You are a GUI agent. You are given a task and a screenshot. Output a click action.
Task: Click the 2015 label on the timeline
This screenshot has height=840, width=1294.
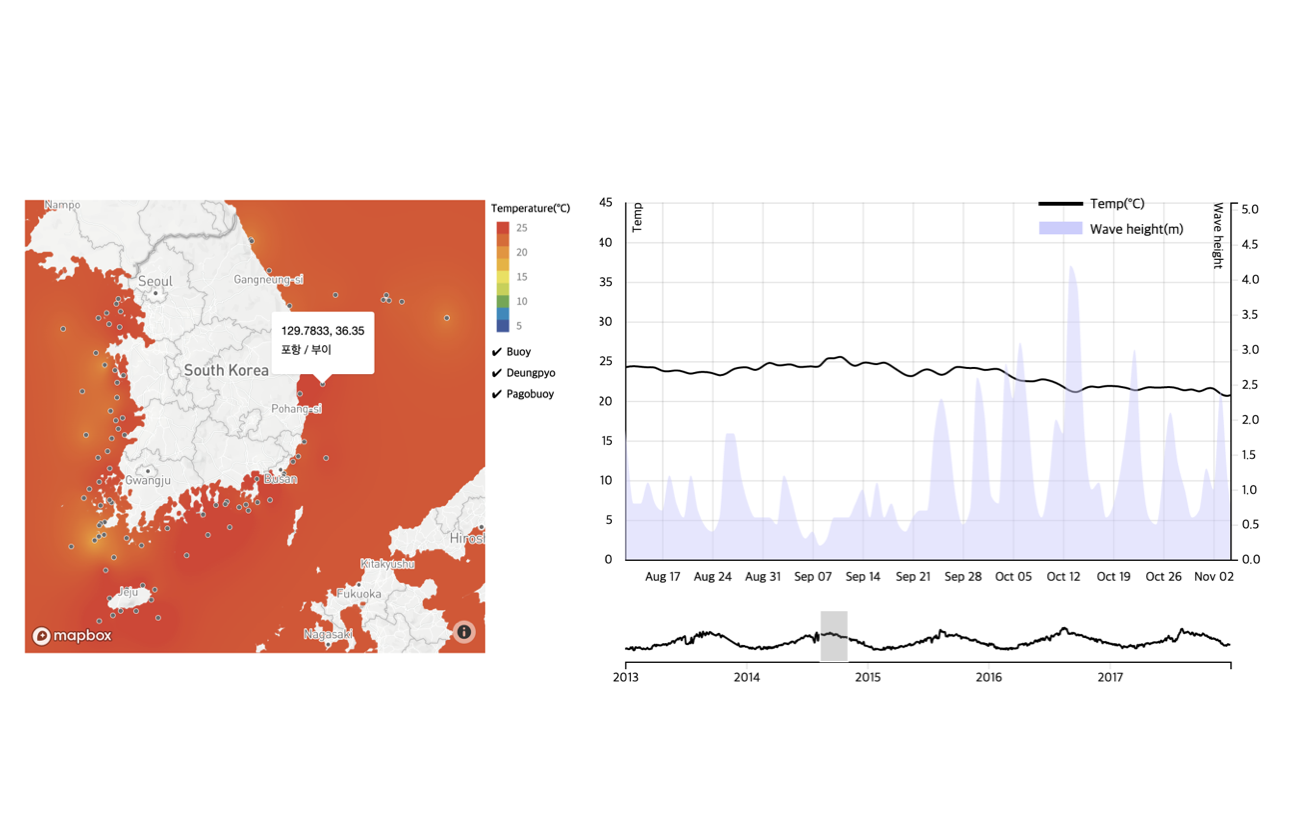[x=868, y=678]
